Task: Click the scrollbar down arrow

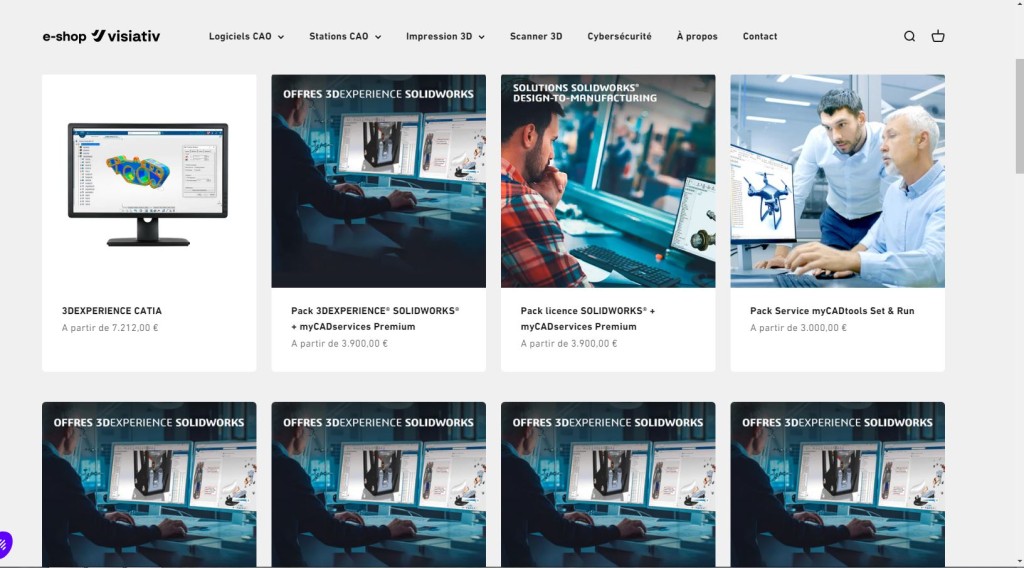Action: click(x=1018, y=561)
